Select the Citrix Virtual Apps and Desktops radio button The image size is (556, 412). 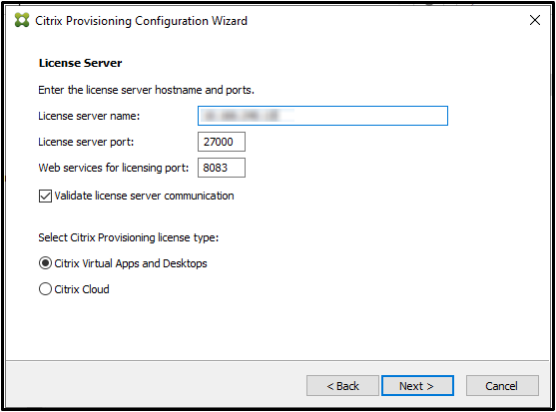pyautogui.click(x=45, y=263)
